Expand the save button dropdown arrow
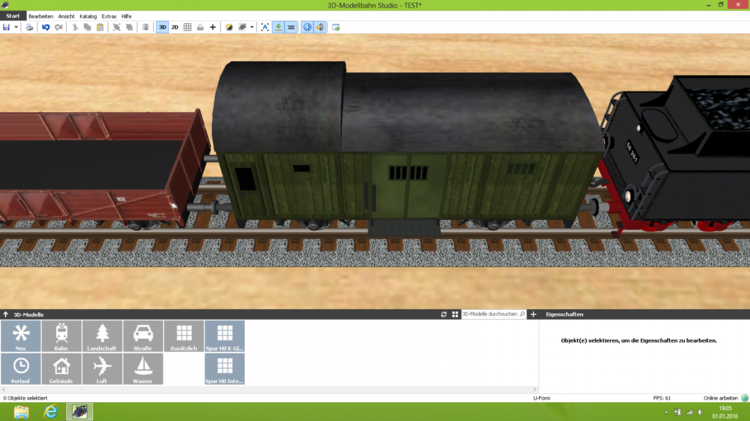Image resolution: width=750 pixels, height=421 pixels. click(x=16, y=27)
